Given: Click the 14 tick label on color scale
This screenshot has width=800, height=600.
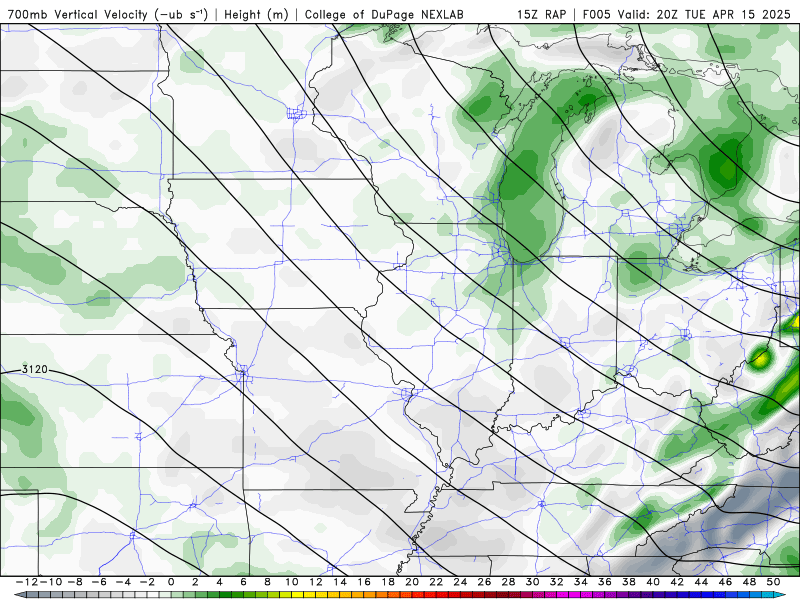Looking at the screenshot, I should (340, 582).
